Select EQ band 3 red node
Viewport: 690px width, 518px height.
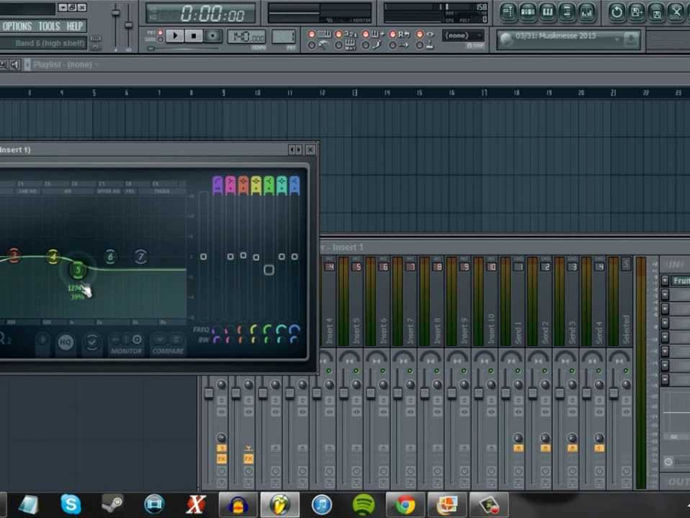14,255
